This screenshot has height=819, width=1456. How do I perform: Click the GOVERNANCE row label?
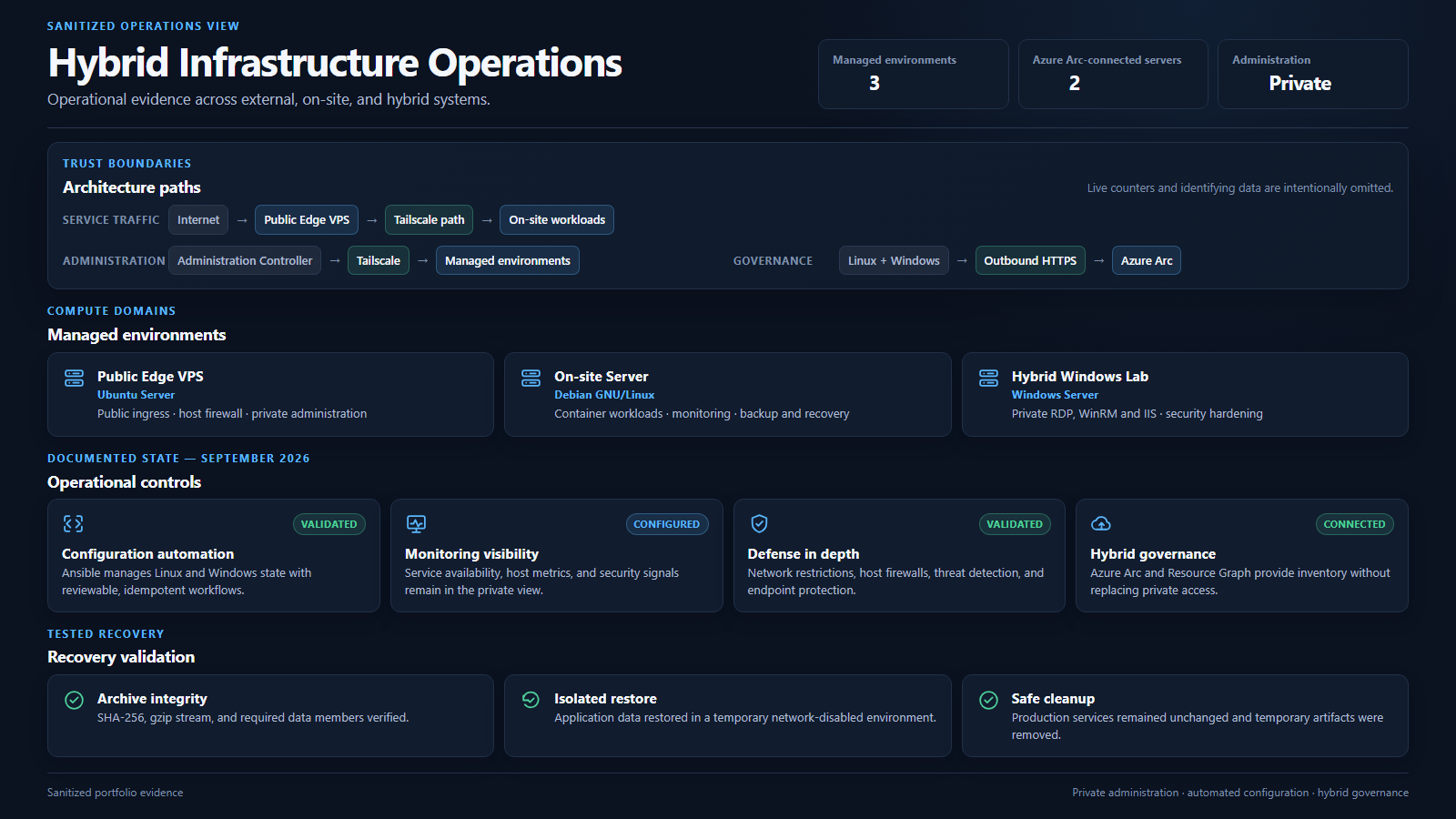coord(773,261)
